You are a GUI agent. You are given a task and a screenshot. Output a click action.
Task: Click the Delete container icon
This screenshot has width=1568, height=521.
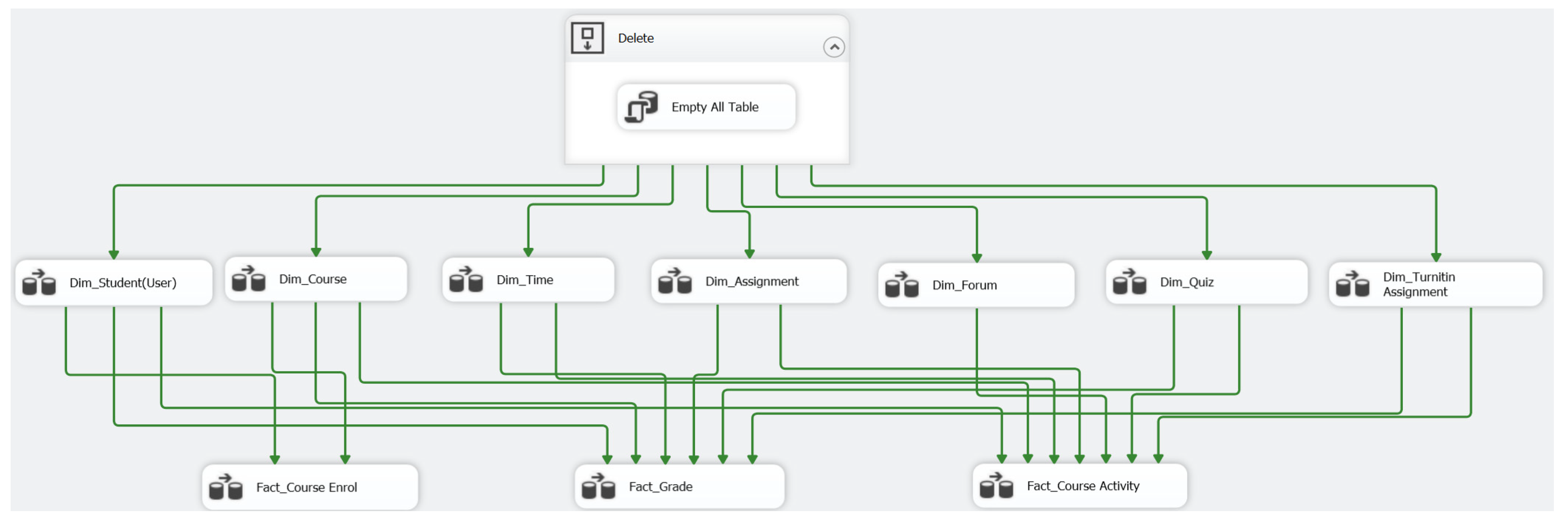(587, 38)
